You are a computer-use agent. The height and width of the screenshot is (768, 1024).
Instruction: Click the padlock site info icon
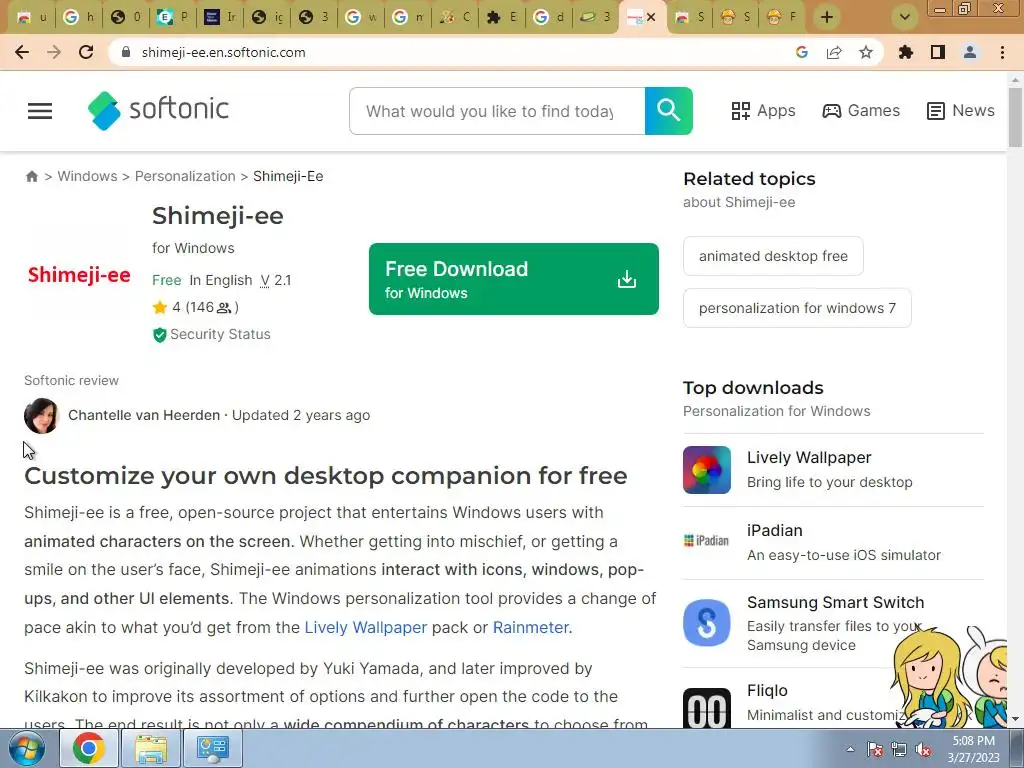[x=127, y=52]
